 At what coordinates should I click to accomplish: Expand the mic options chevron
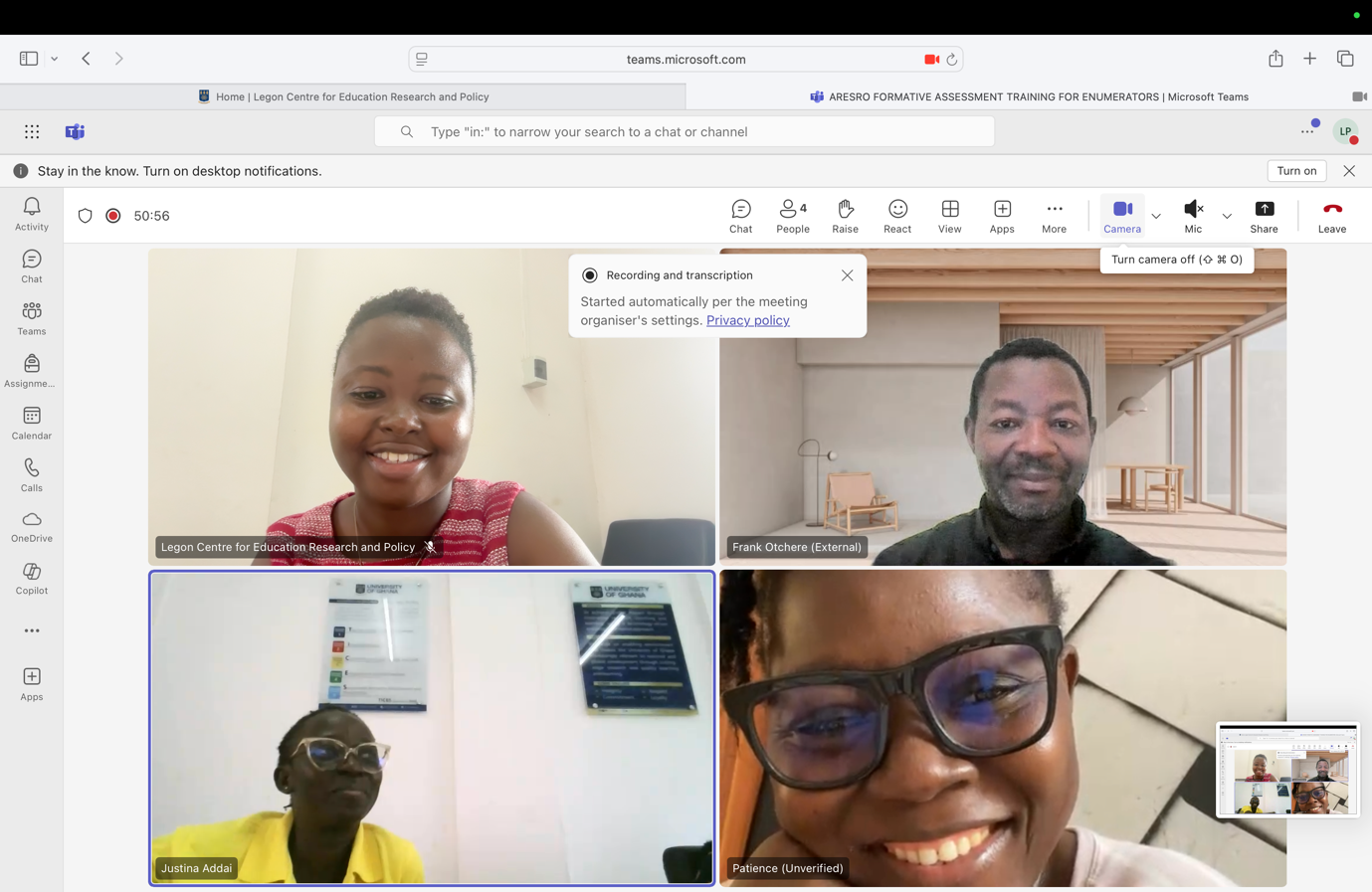(1227, 216)
